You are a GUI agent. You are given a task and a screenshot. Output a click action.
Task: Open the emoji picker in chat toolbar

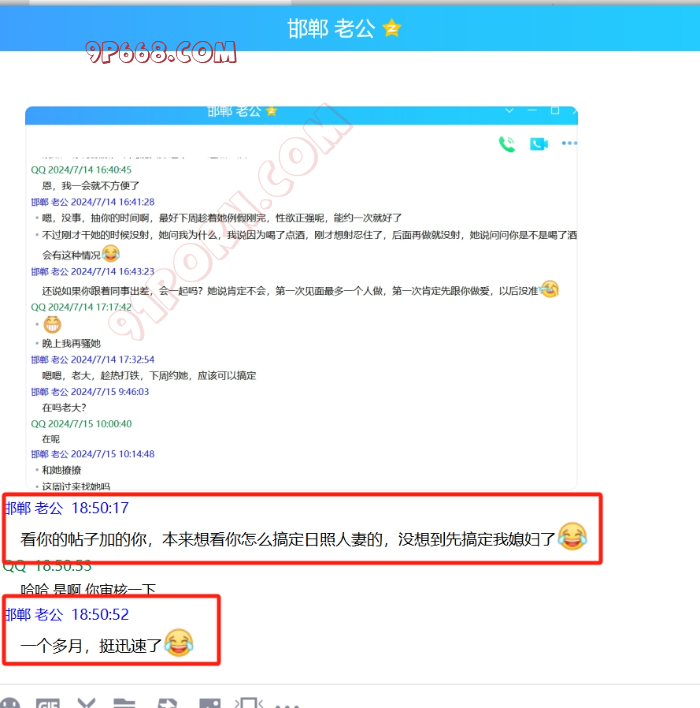[x=9, y=702]
